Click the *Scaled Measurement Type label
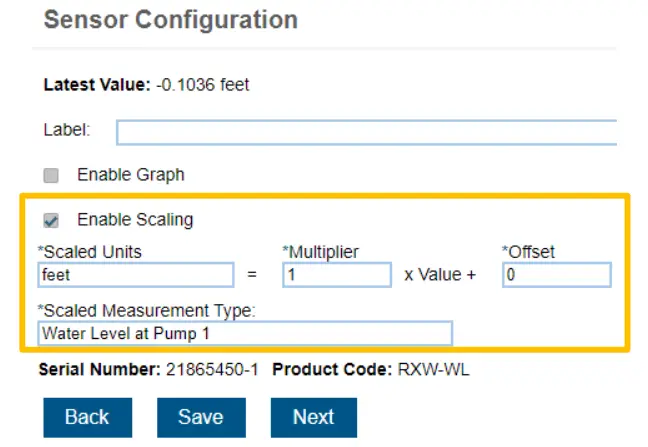The image size is (648, 447). pos(147,311)
